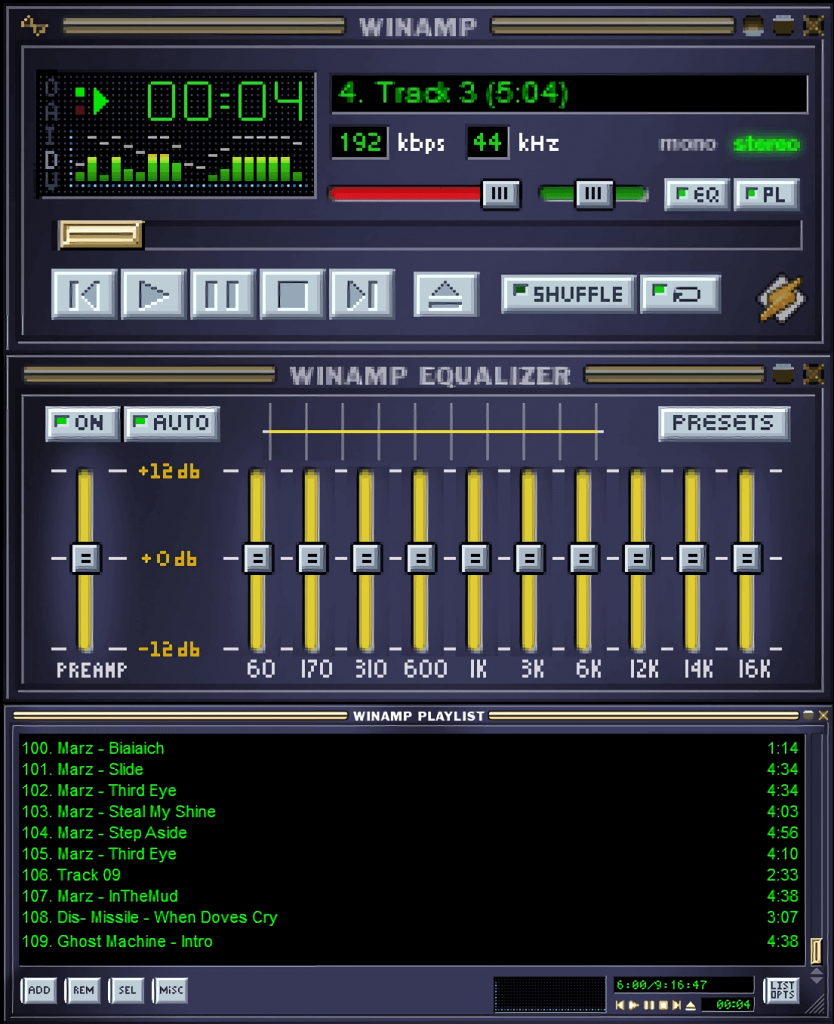Select playlist entry 107. Marz - InTheMud
This screenshot has width=834, height=1024.
click(x=410, y=896)
